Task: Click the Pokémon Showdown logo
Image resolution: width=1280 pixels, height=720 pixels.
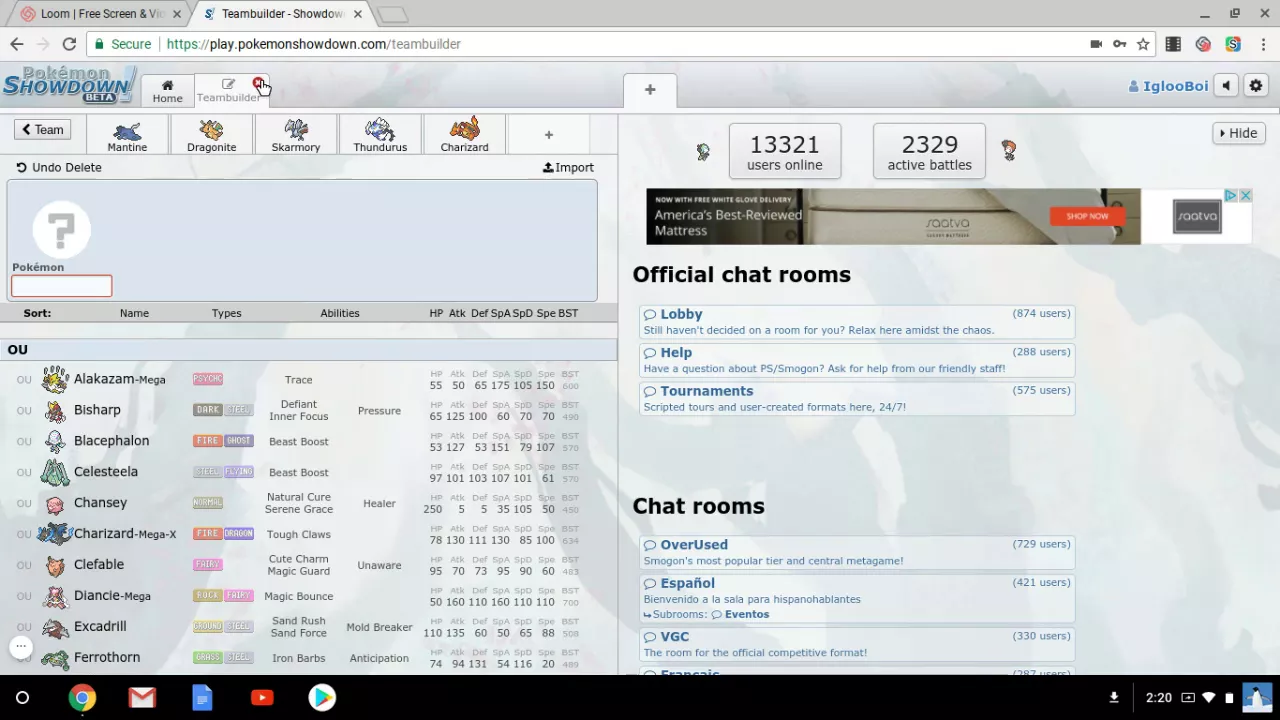Action: coord(68,85)
